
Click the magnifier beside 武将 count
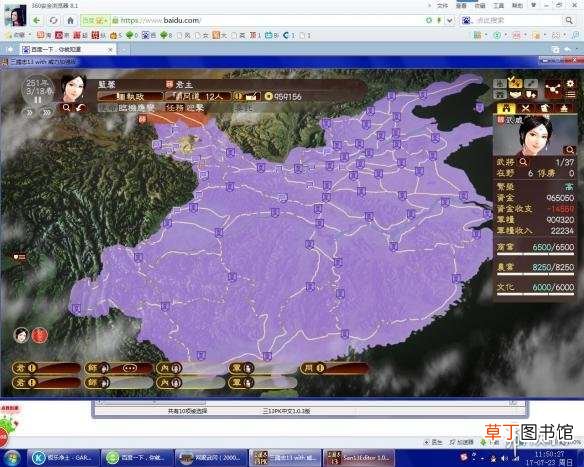523,162
